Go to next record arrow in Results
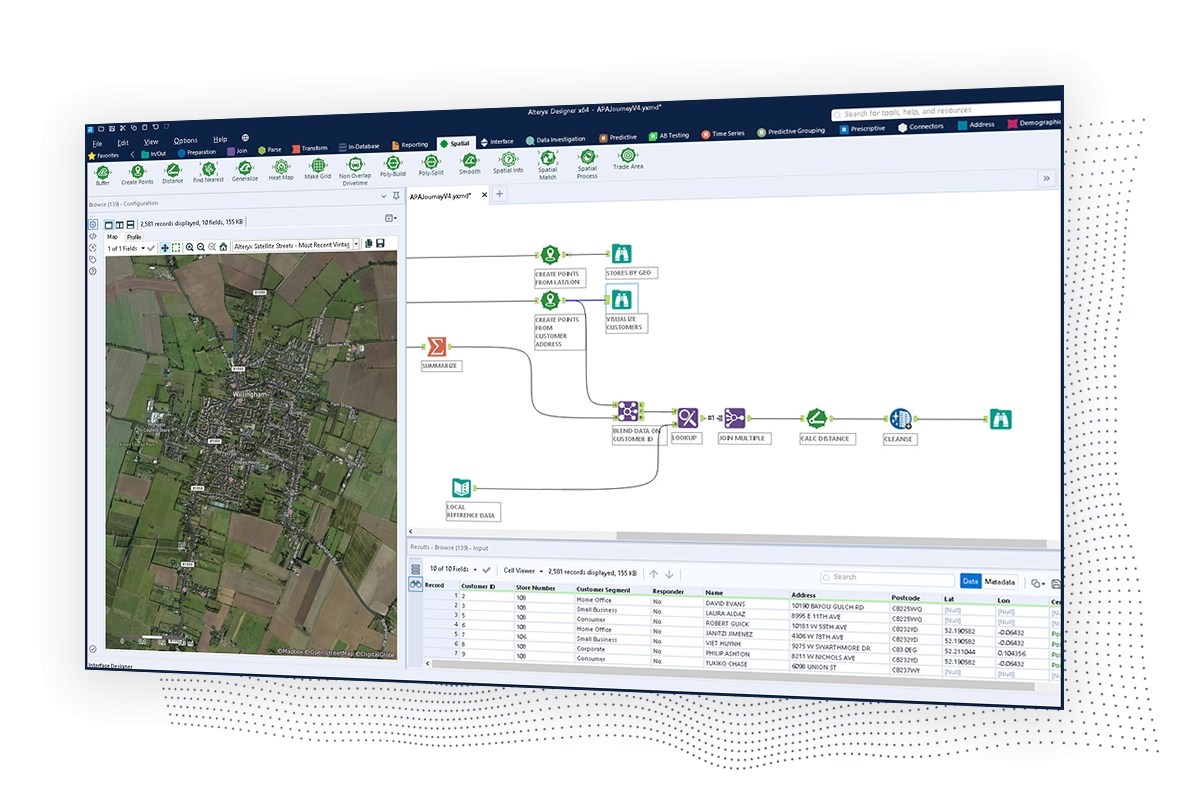Image resolution: width=1179 pixels, height=797 pixels. pos(669,574)
